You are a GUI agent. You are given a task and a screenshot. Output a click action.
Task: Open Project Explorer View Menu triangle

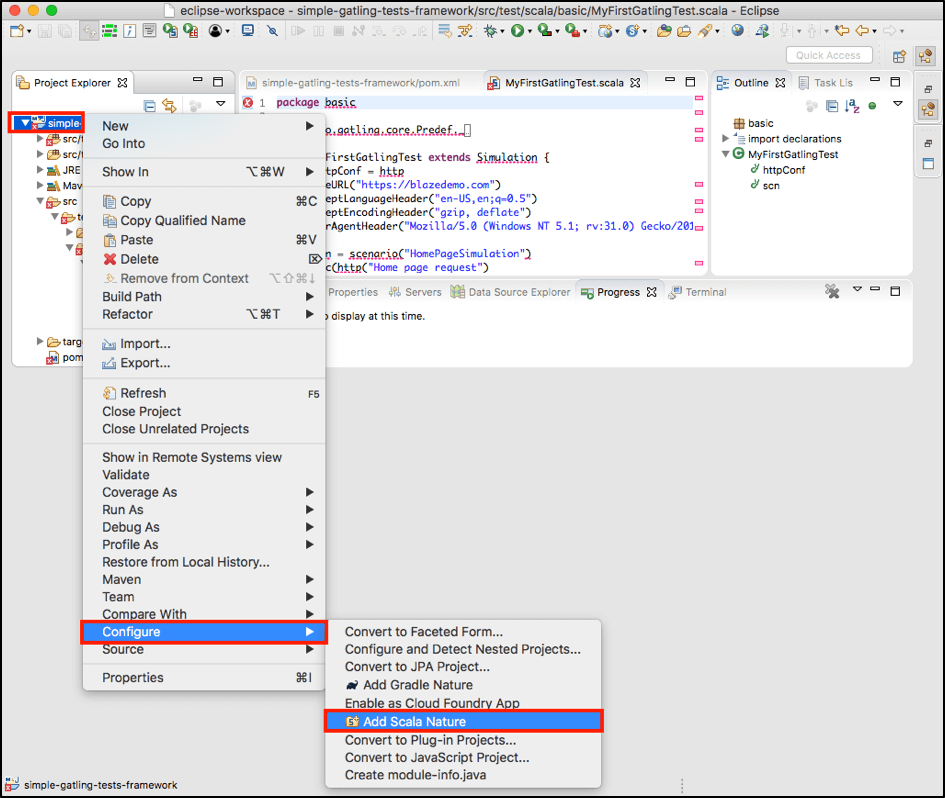[x=221, y=104]
